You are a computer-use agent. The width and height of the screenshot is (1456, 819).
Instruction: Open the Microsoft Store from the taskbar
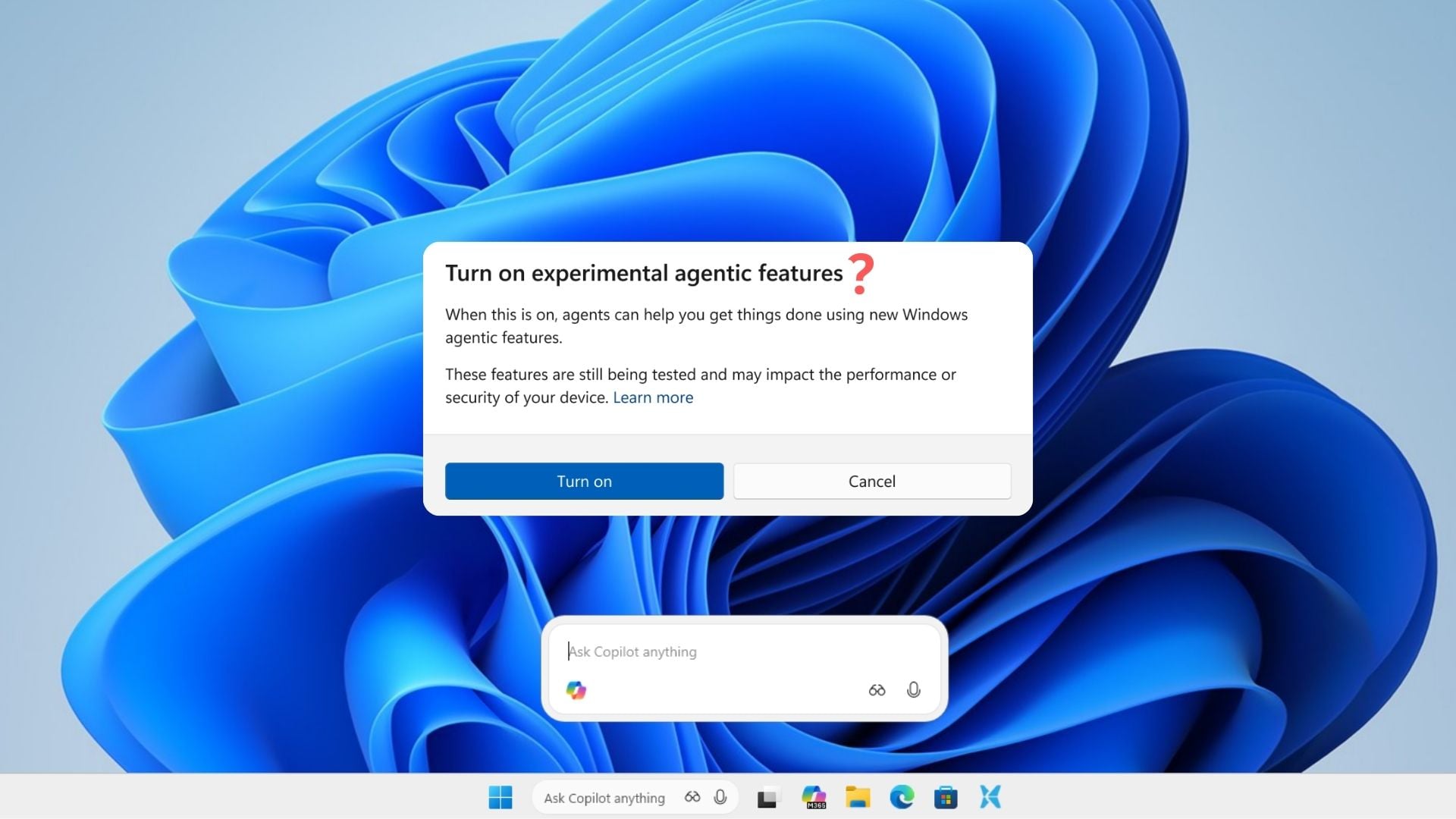pyautogui.click(x=946, y=797)
